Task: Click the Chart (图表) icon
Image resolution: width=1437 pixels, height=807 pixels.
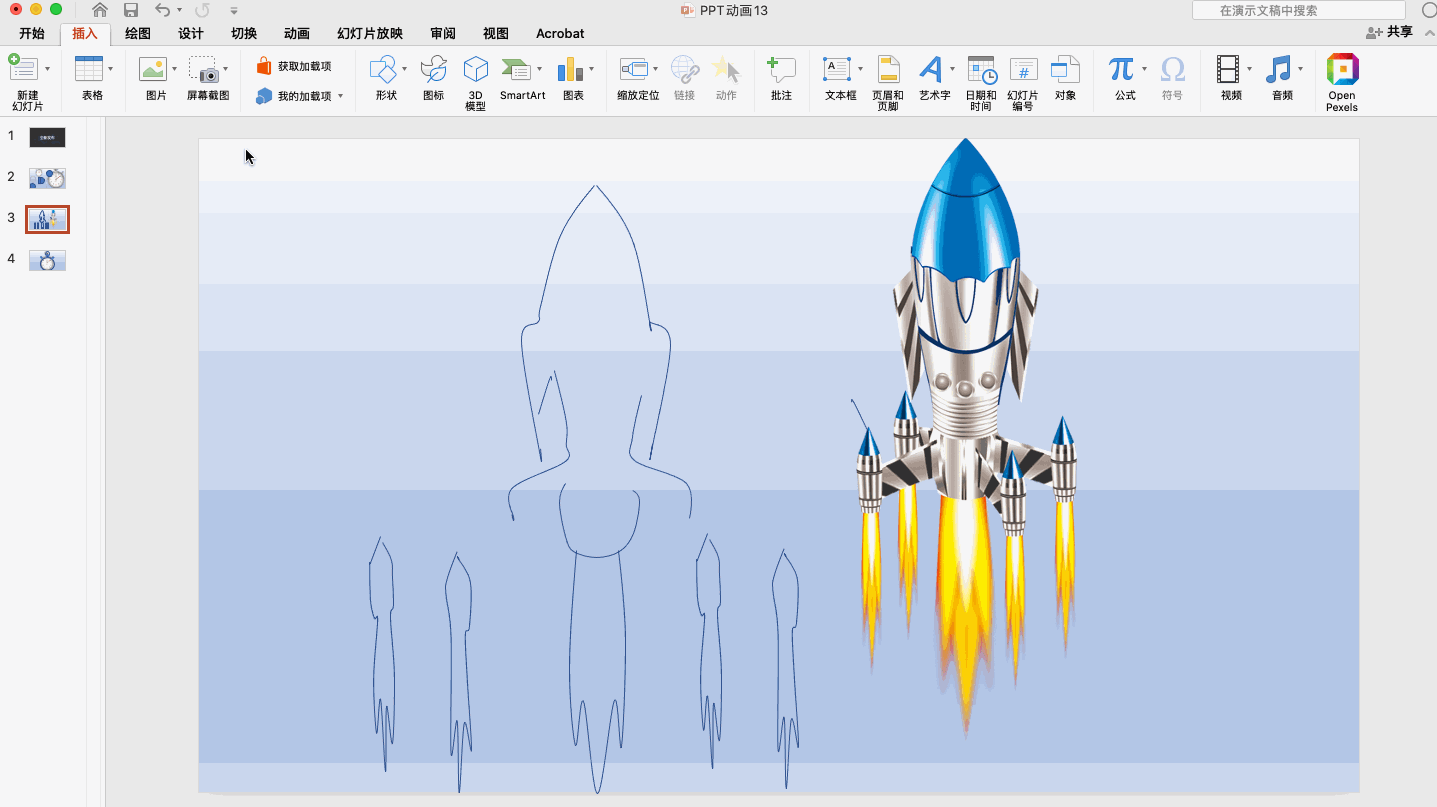Action: [570, 69]
